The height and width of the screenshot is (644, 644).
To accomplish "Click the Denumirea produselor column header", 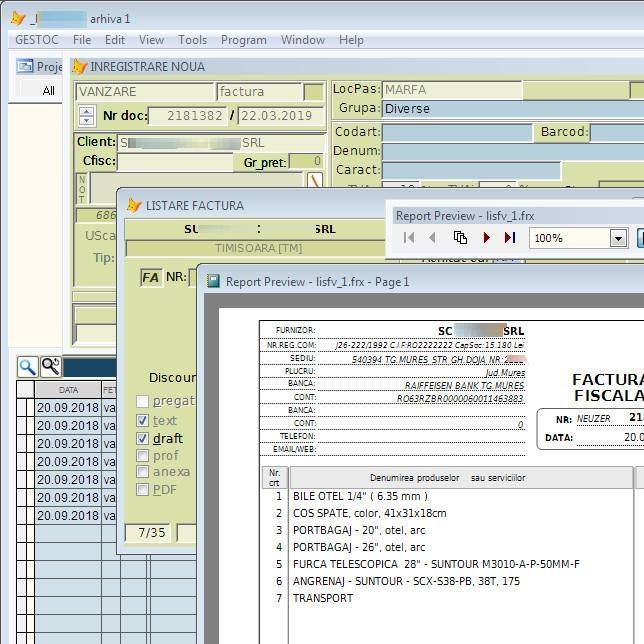I will pyautogui.click(x=461, y=478).
